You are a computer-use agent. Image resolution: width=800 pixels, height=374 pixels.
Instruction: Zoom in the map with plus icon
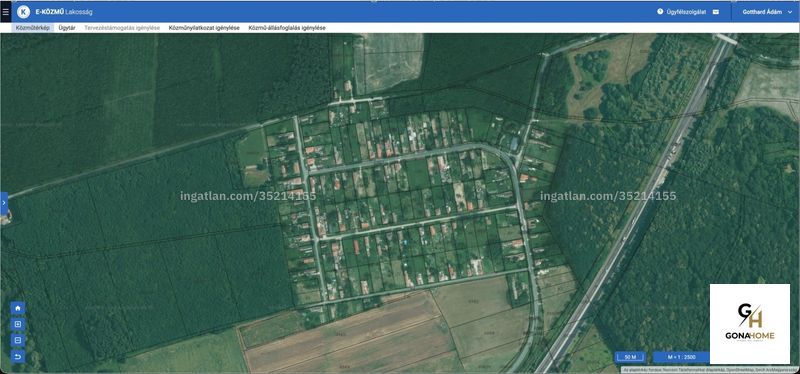(18, 324)
